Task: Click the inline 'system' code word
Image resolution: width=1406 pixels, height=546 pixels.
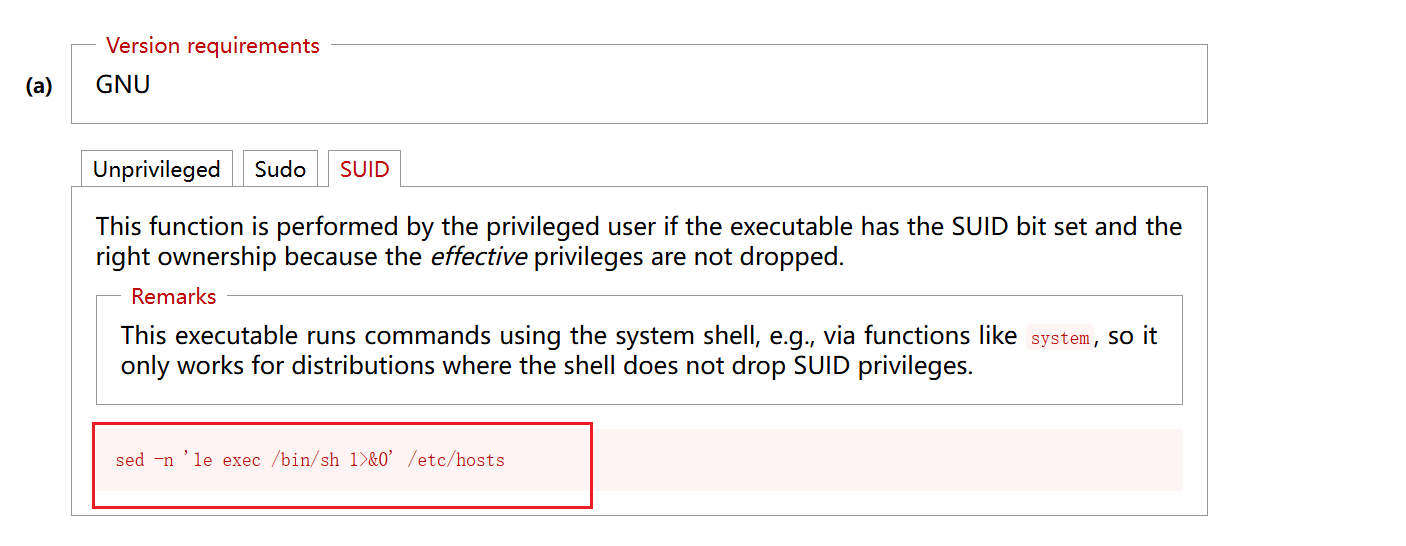Action: (x=1060, y=338)
